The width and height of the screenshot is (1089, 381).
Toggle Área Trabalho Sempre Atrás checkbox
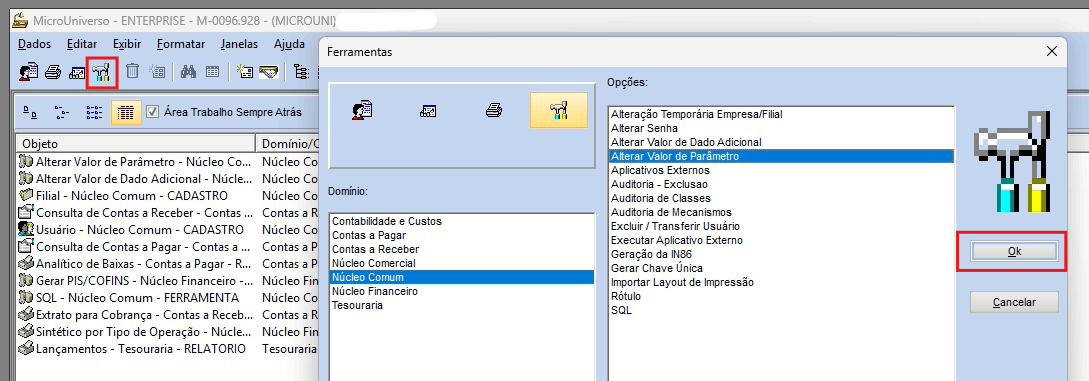(x=153, y=112)
